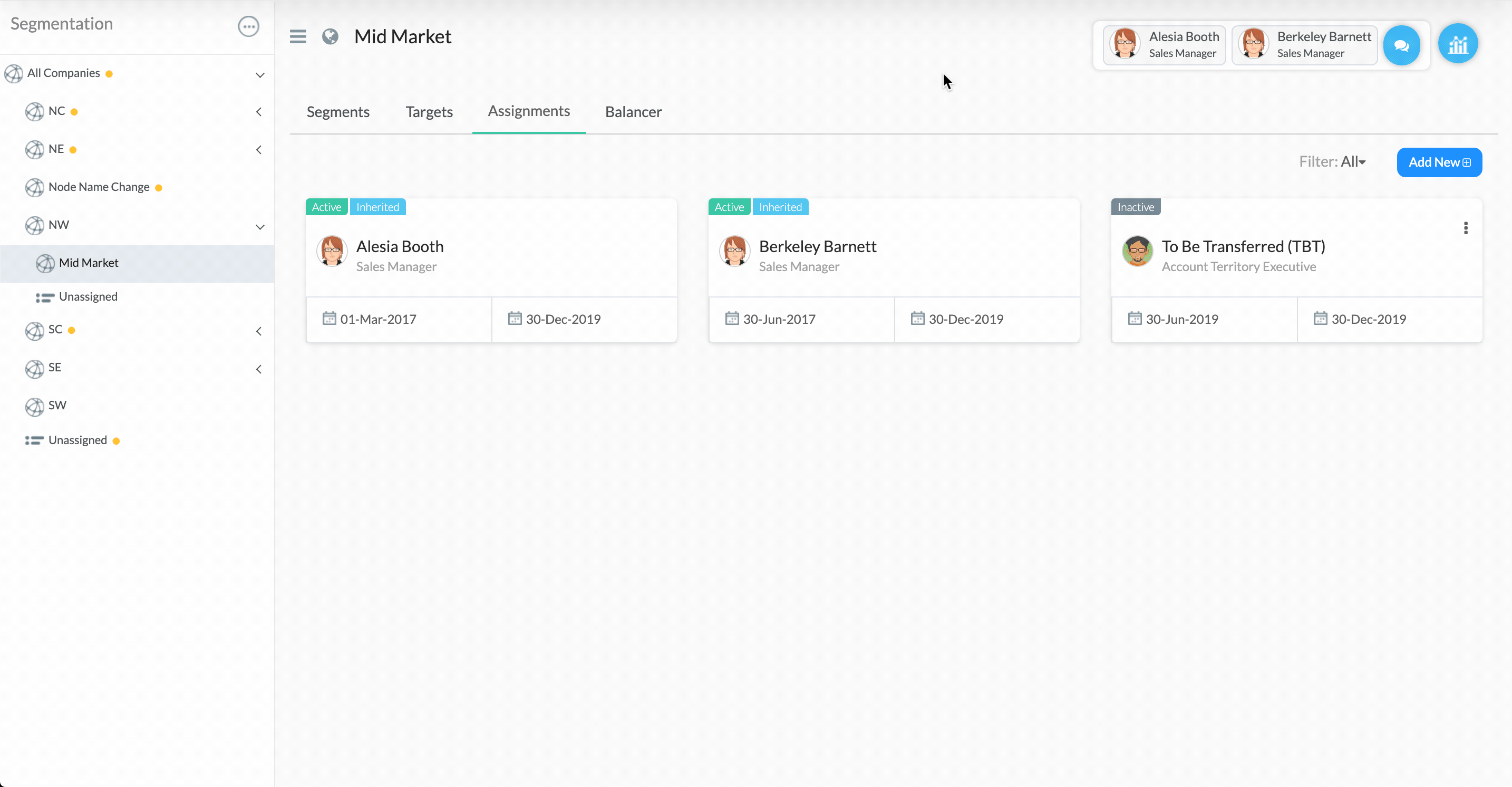Click the Inactive badge

pos(1135,207)
